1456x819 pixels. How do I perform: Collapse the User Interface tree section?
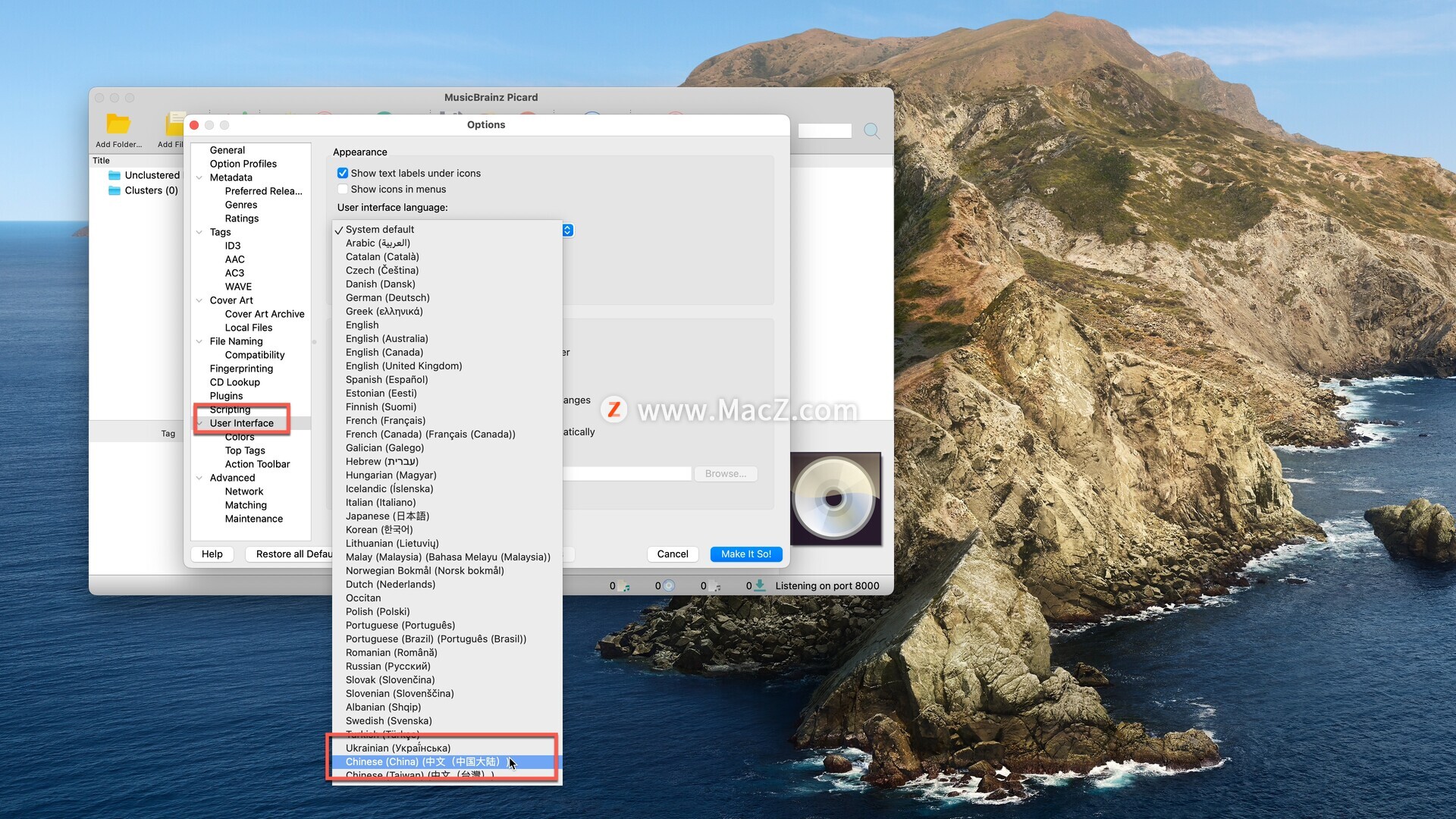[x=199, y=423]
